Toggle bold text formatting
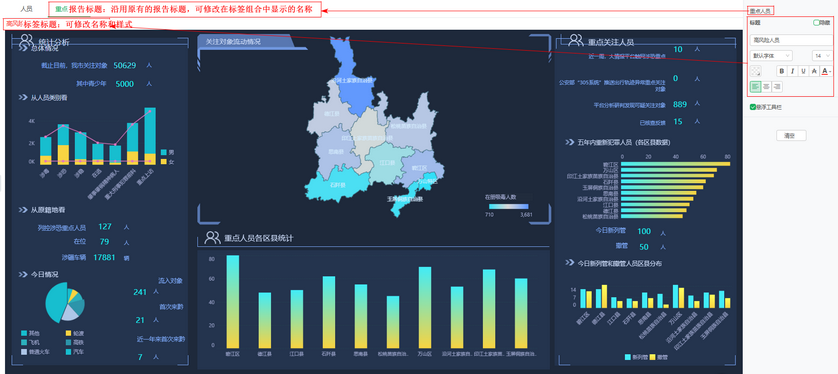This screenshot has height=374, width=838. pos(782,71)
